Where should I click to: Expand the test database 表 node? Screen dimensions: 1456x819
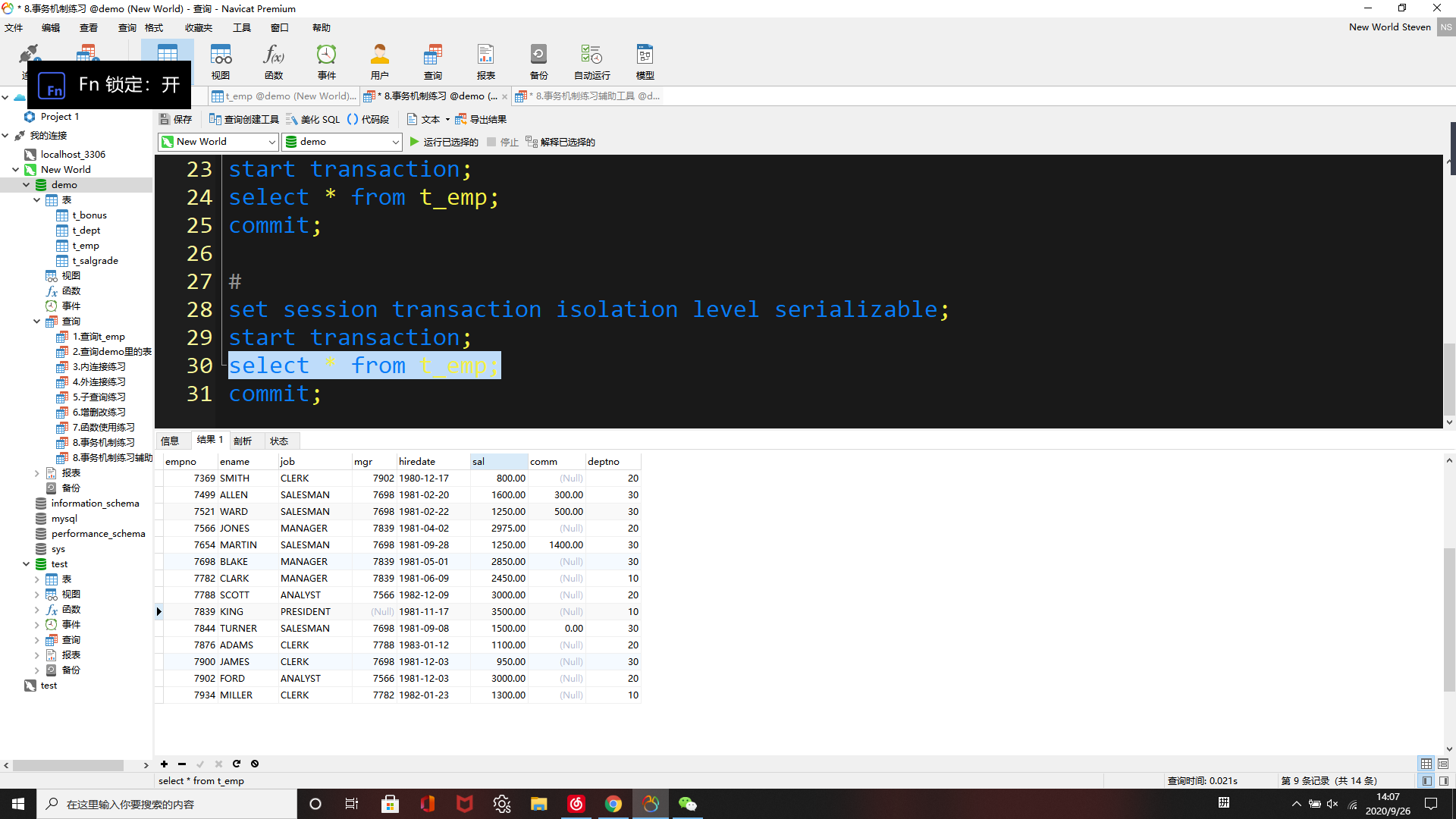point(36,579)
